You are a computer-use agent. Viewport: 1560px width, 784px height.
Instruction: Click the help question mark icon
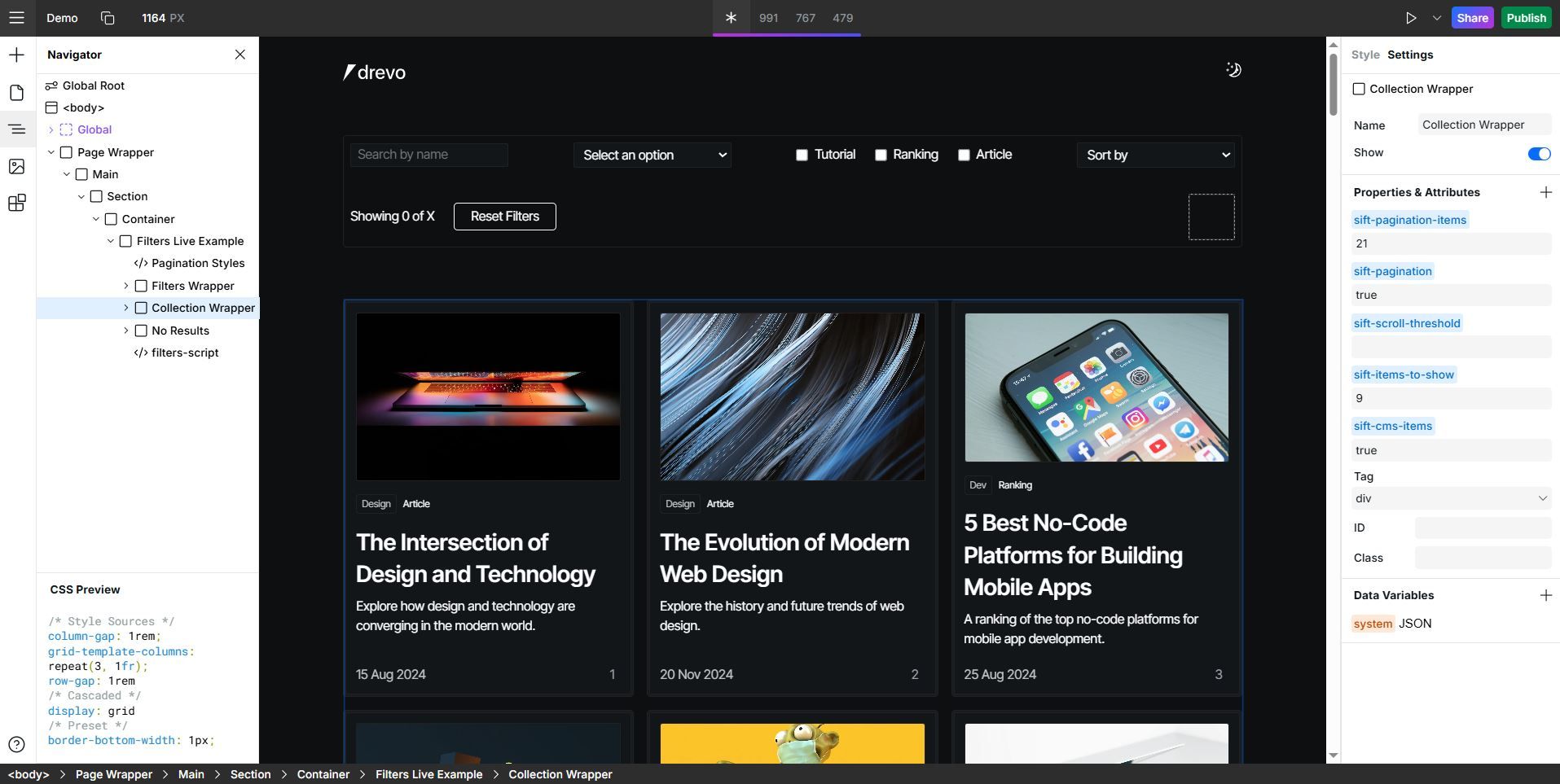pyautogui.click(x=16, y=744)
